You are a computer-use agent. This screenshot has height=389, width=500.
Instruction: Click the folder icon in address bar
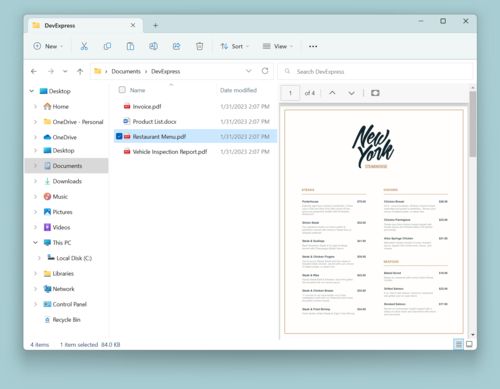pyautogui.click(x=98, y=71)
